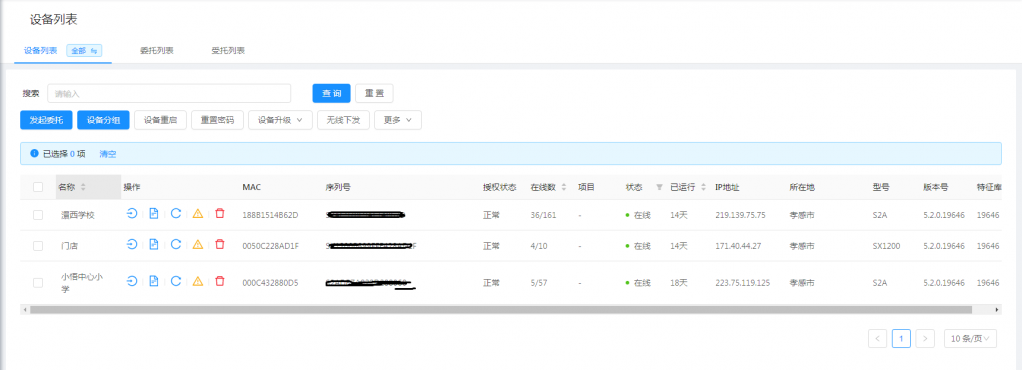This screenshot has height=370, width=1022.
Task: Select the 门店 row checkbox
Action: tap(38, 246)
